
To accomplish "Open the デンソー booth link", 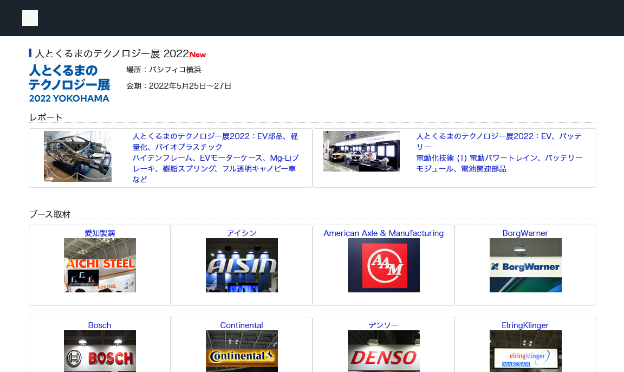I will click(x=383, y=325).
